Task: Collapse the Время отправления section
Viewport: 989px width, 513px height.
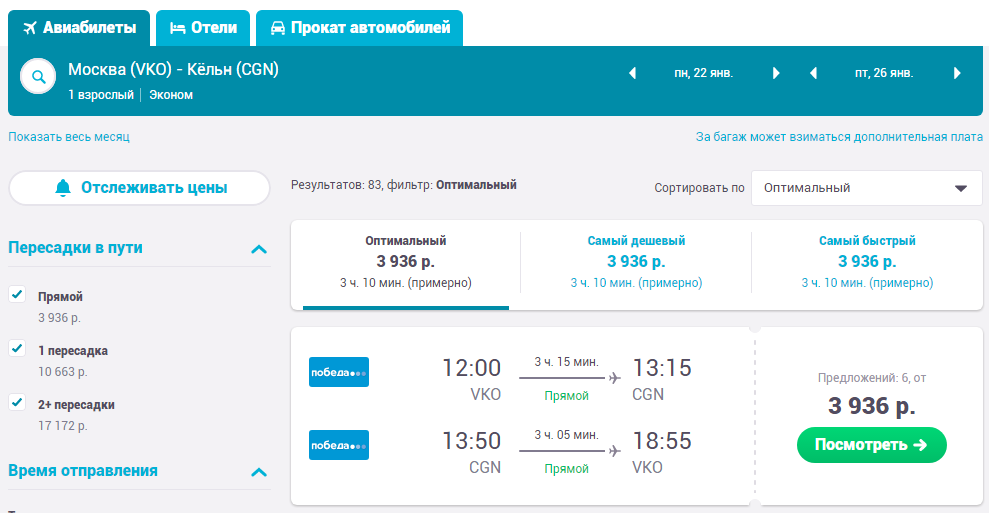Action: tap(259, 472)
